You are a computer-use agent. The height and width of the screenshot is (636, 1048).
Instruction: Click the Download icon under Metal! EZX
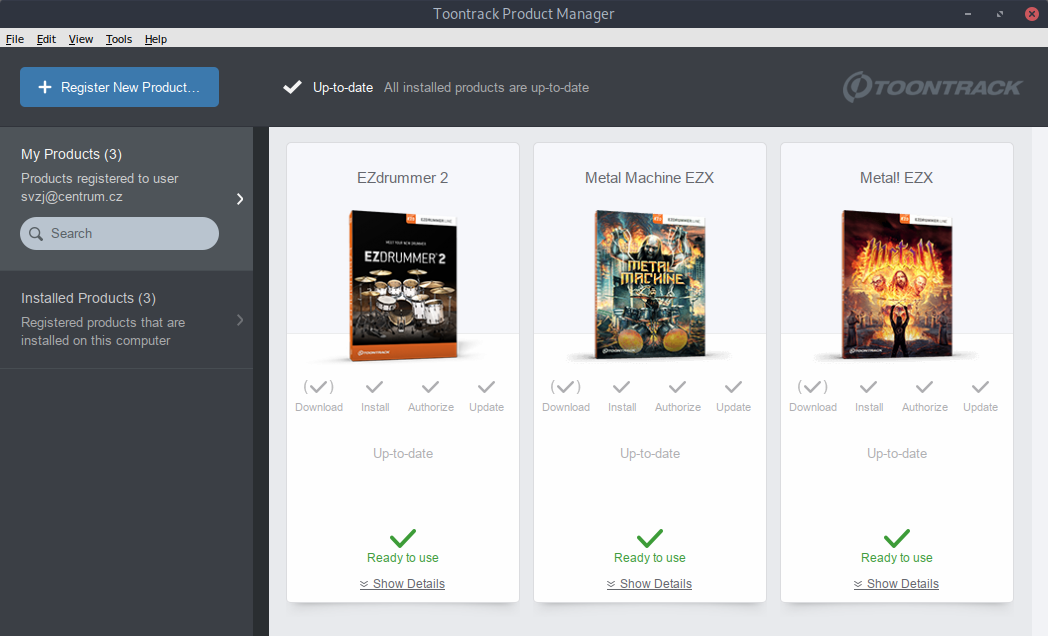[812, 389]
